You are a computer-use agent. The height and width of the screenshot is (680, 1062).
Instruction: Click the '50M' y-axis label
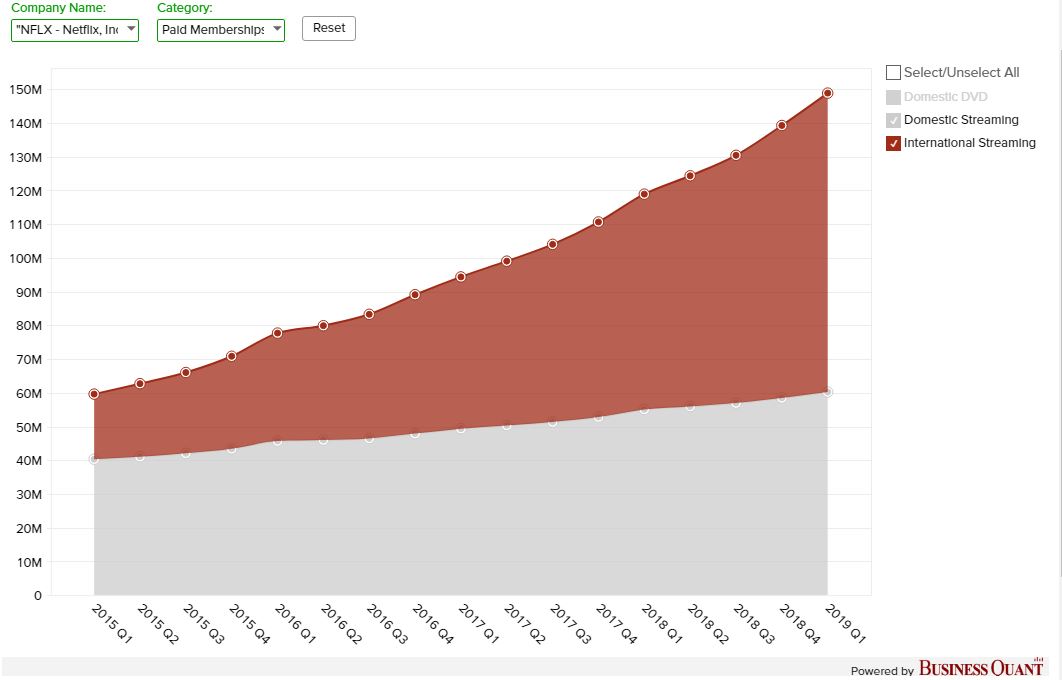(x=28, y=427)
